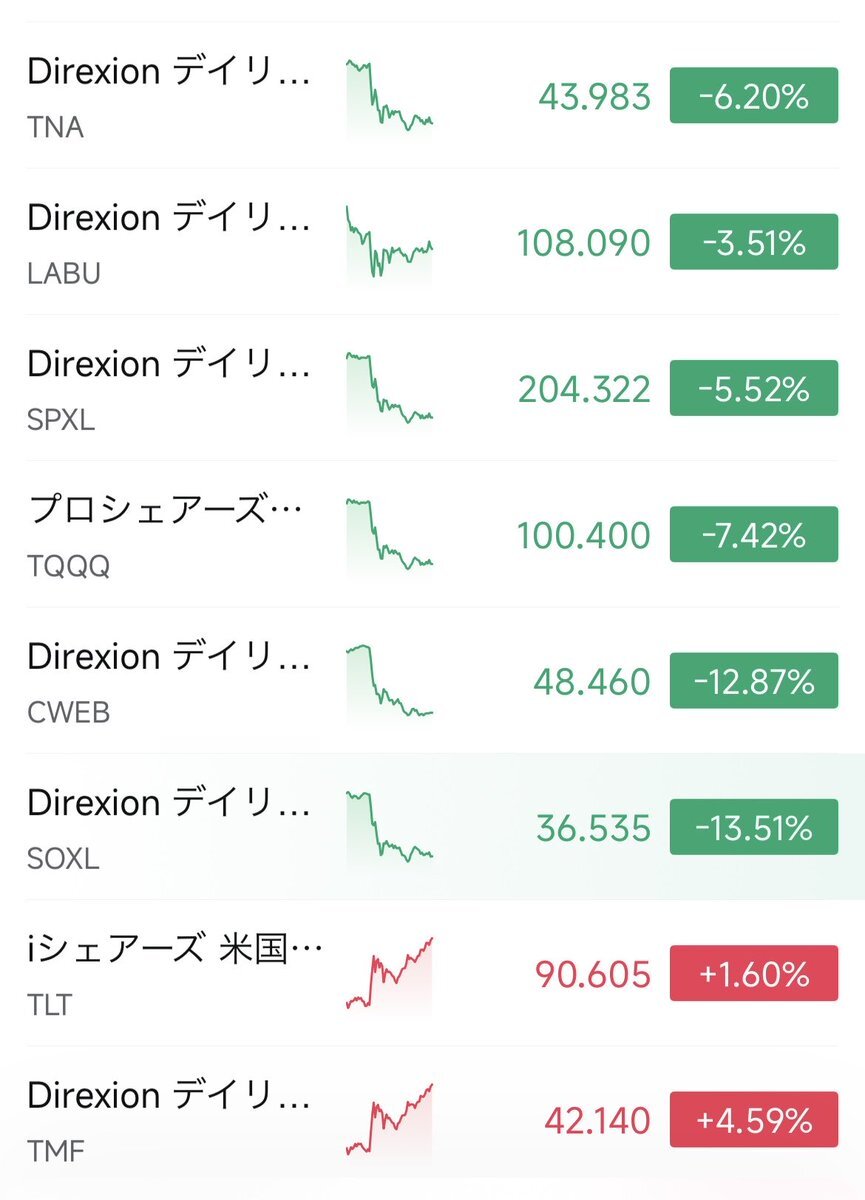Toggle the SPXL -5.52% change badge
This screenshot has width=865, height=1200.
(x=753, y=388)
